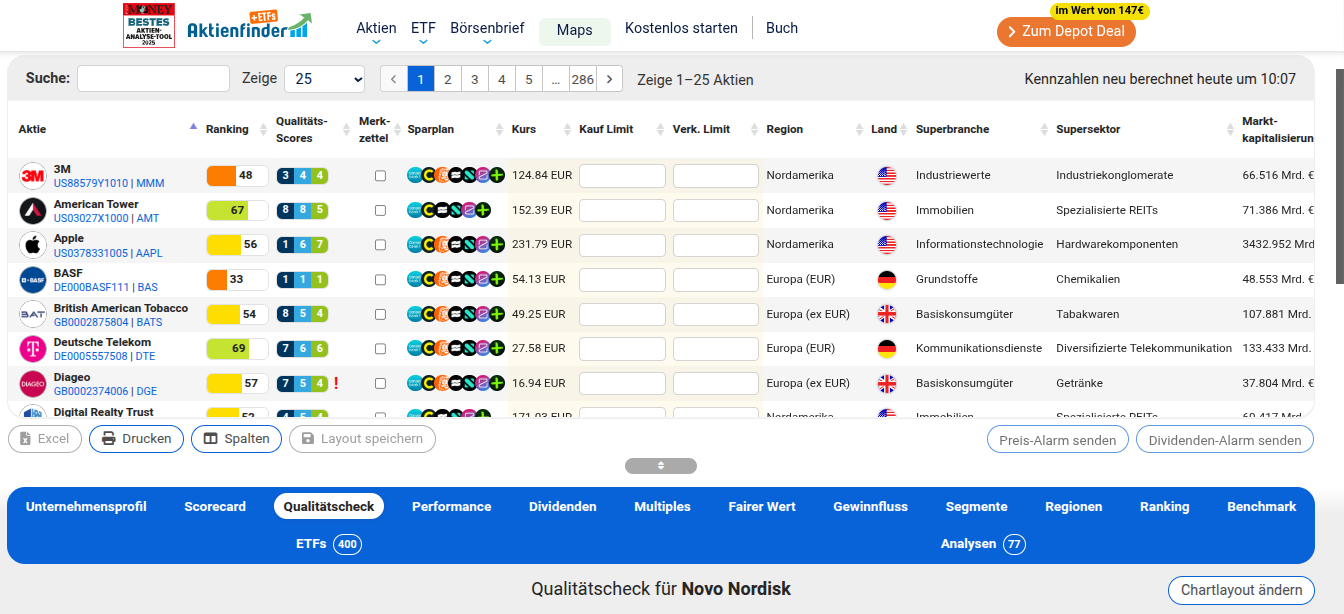This screenshot has height=614, width=1344.
Task: Open the Zeige rows-per-page dropdown
Action: click(325, 79)
